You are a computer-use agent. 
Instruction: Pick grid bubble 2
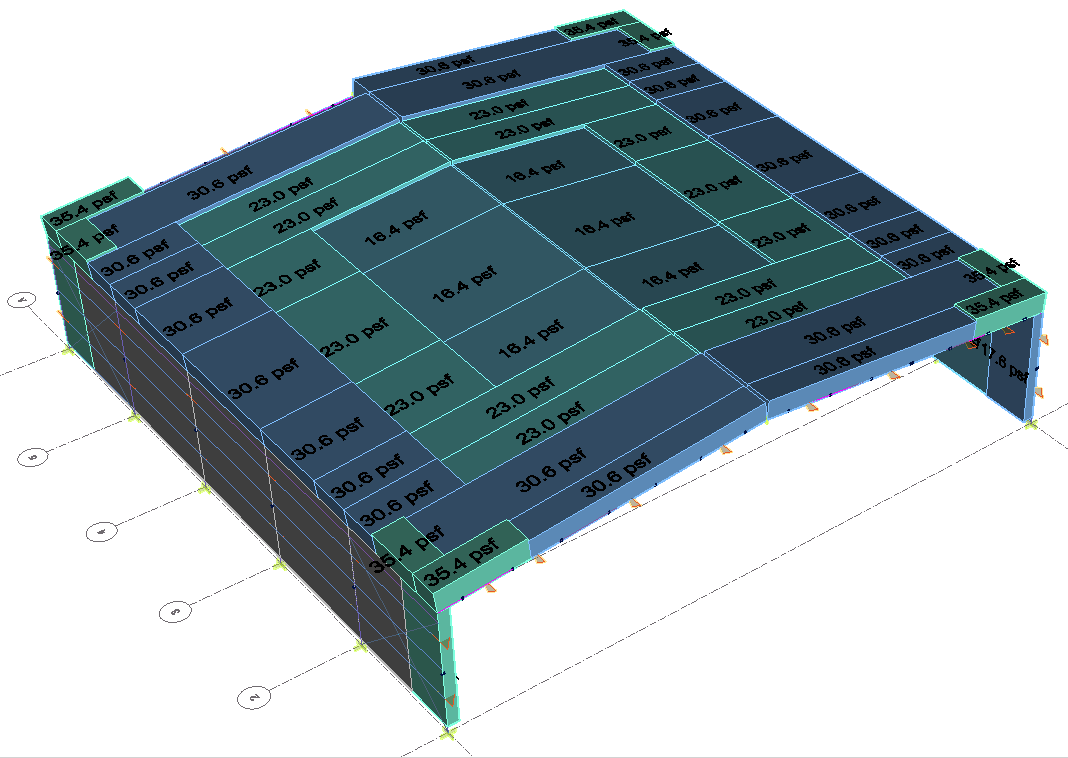(x=255, y=697)
